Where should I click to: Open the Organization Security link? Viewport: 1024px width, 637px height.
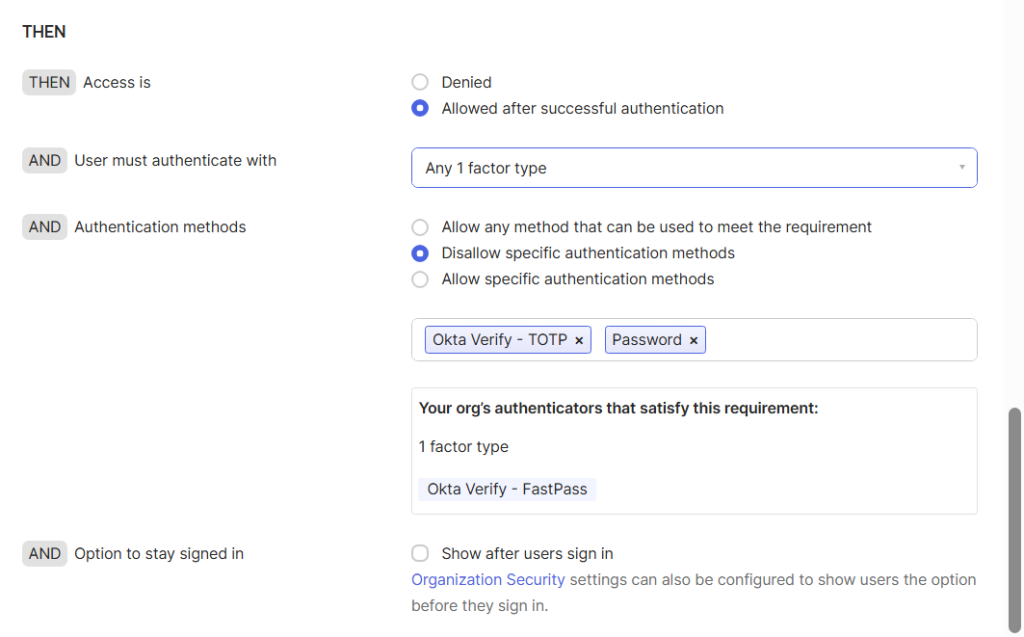[488, 579]
